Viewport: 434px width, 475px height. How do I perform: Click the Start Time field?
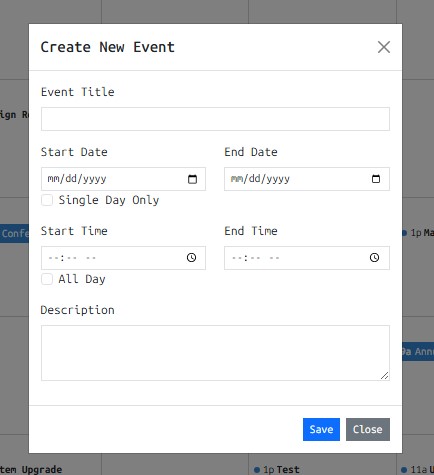coord(123,258)
